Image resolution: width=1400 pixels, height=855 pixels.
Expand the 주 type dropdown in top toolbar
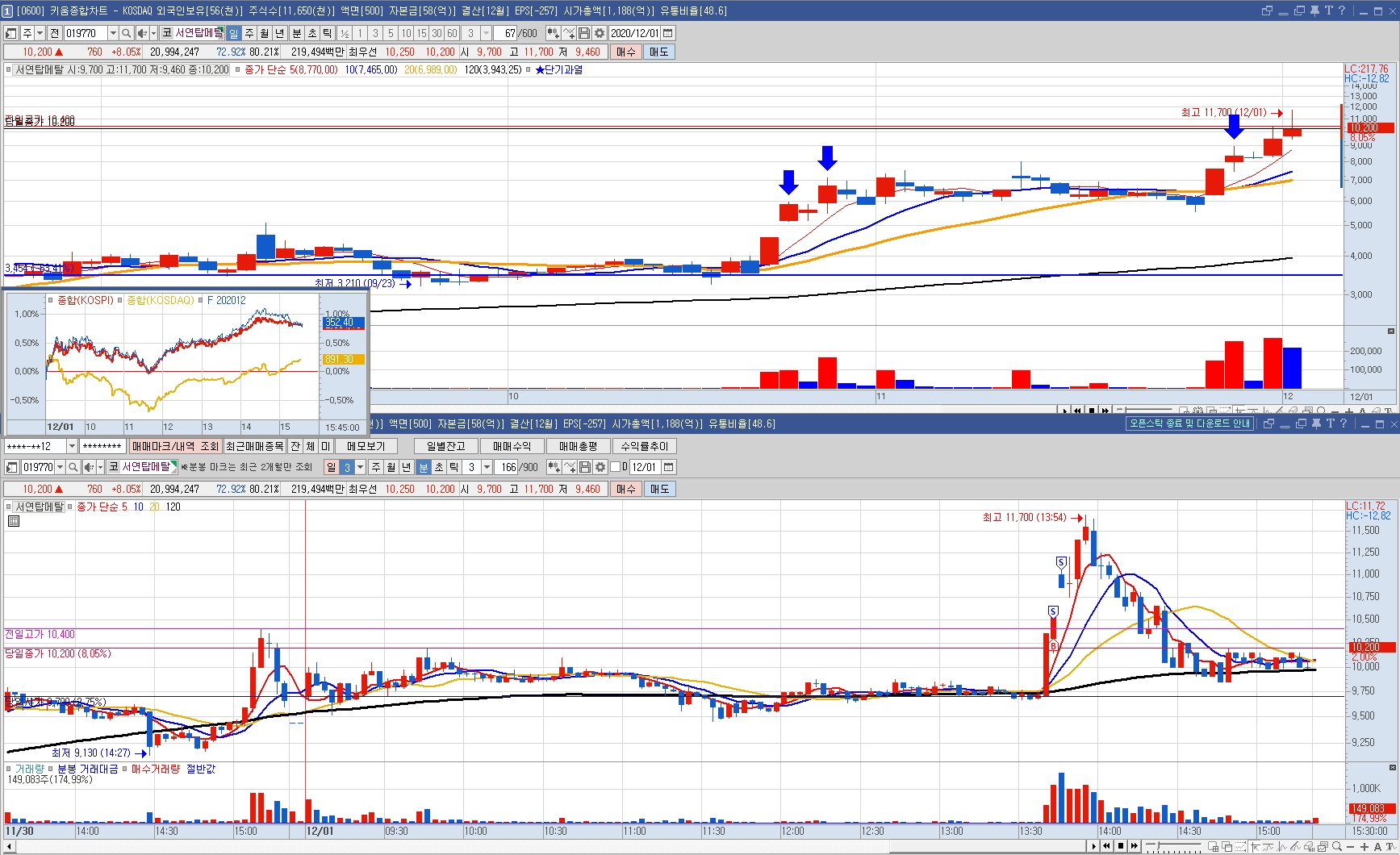pyautogui.click(x=40, y=33)
